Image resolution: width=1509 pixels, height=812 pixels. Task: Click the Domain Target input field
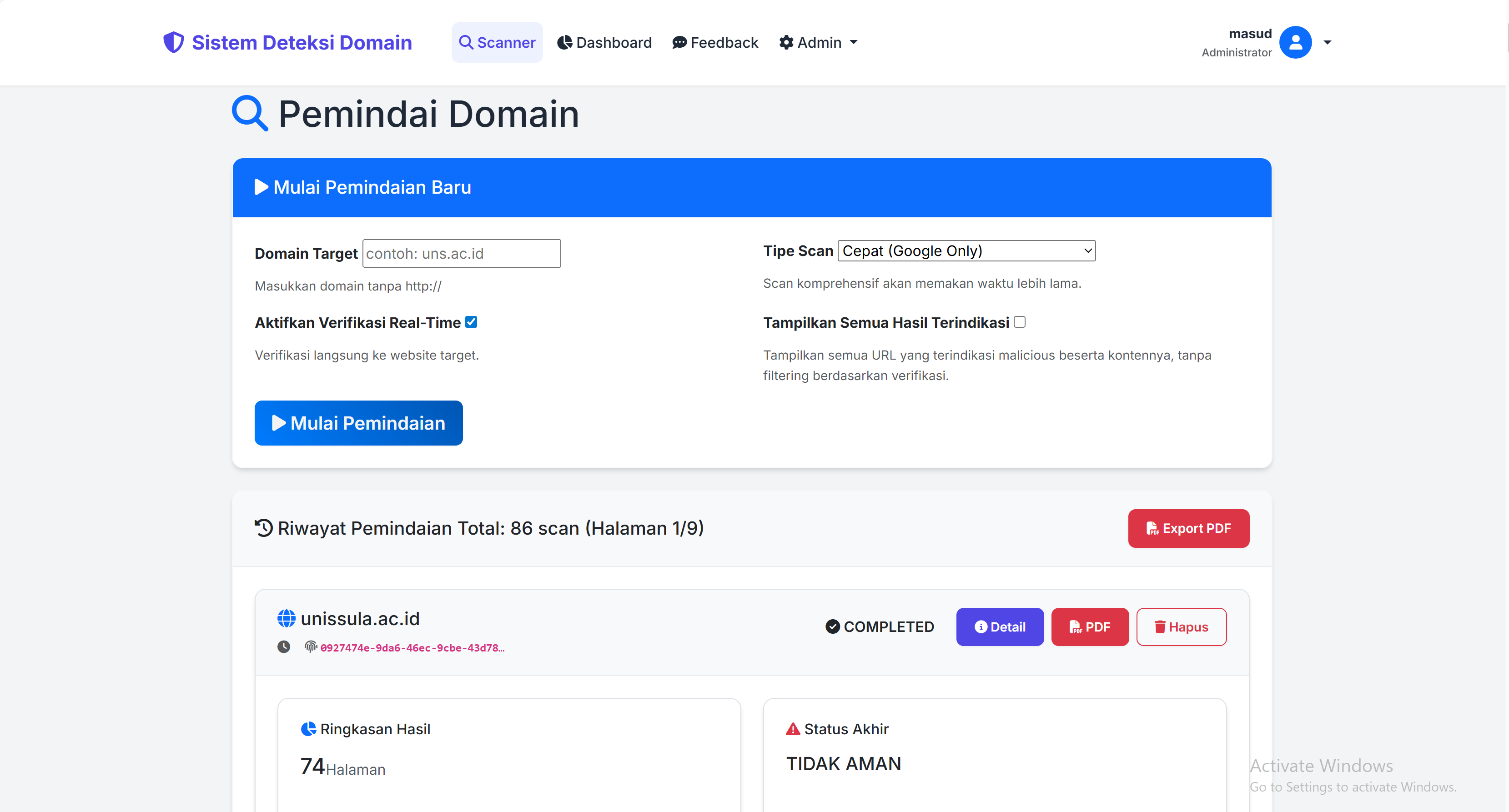point(461,254)
